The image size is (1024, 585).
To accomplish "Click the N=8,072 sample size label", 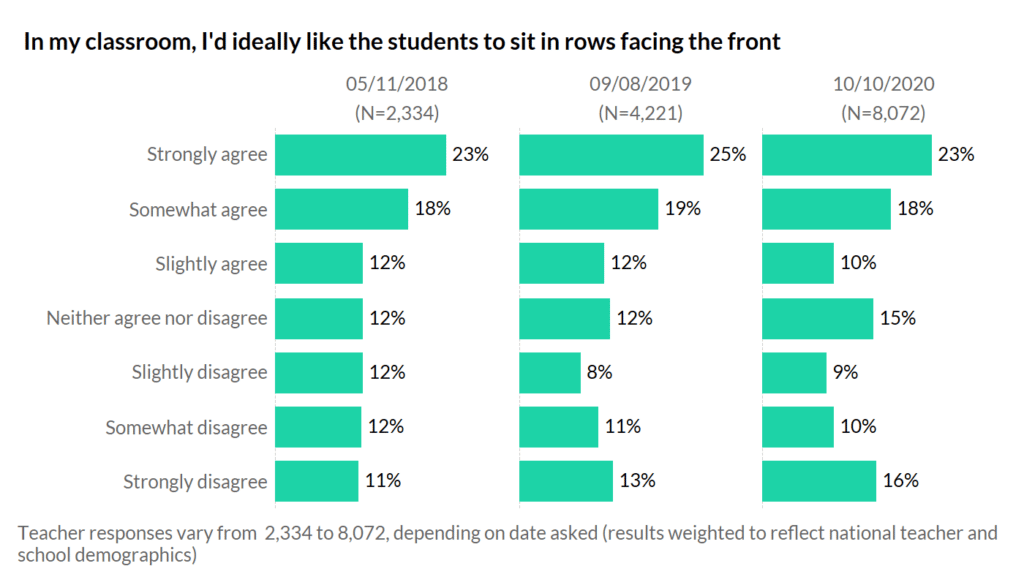I will [884, 113].
